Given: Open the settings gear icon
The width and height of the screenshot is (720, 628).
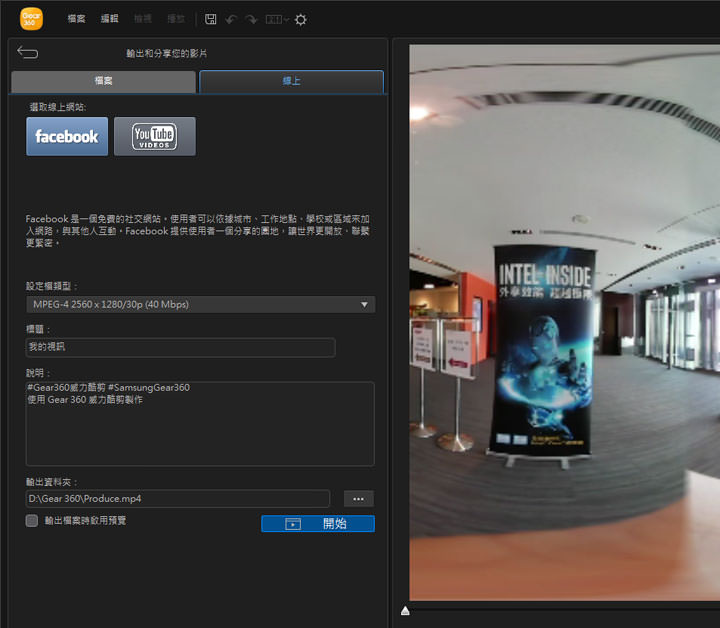Looking at the screenshot, I should pyautogui.click(x=301, y=19).
